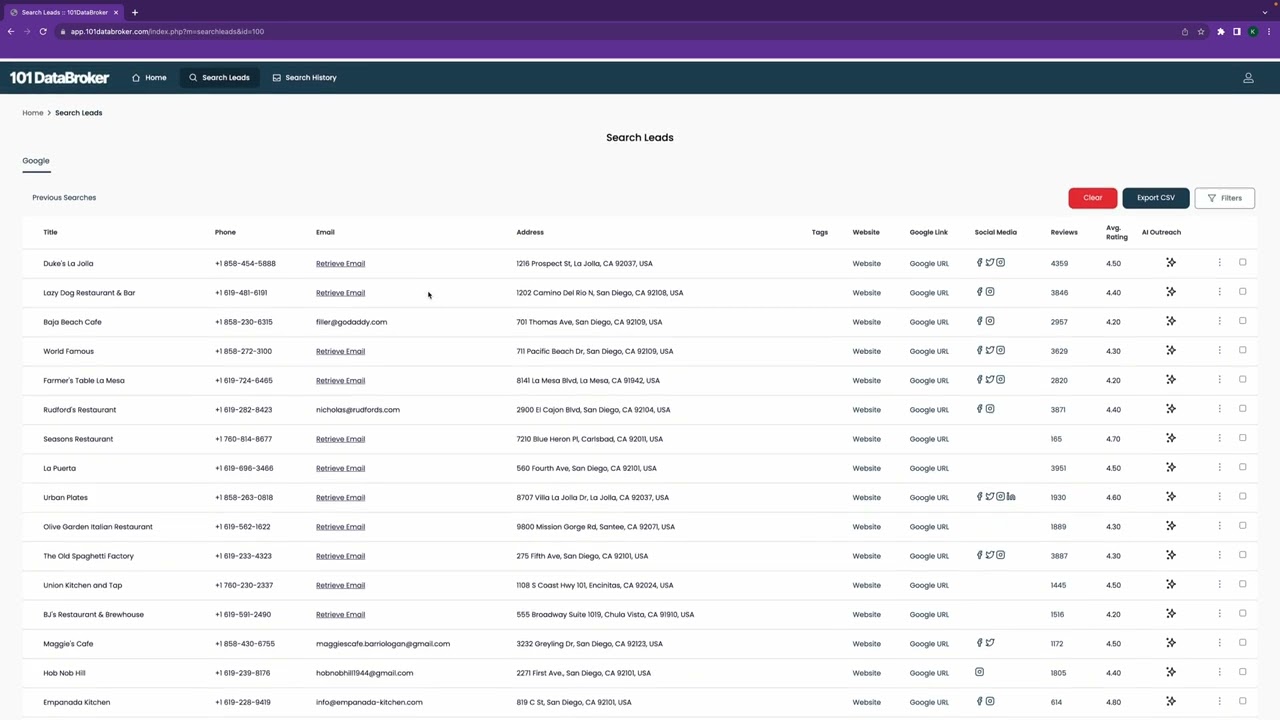The width and height of the screenshot is (1280, 720).
Task: Select checkbox for Lazy Dog Restaurant & Bar
Action: coord(1243,291)
